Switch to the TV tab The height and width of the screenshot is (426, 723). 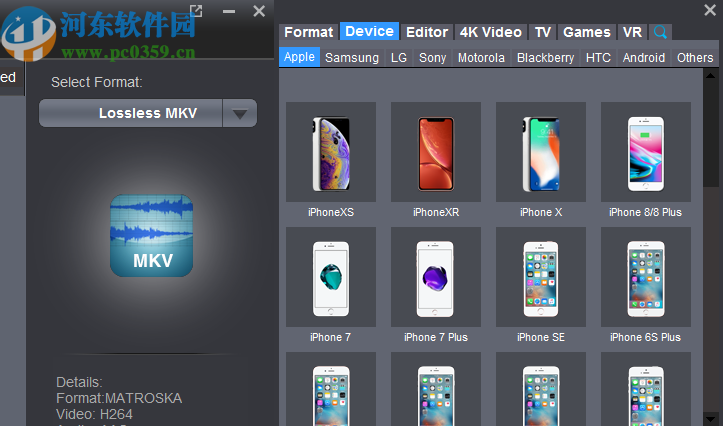tap(543, 32)
